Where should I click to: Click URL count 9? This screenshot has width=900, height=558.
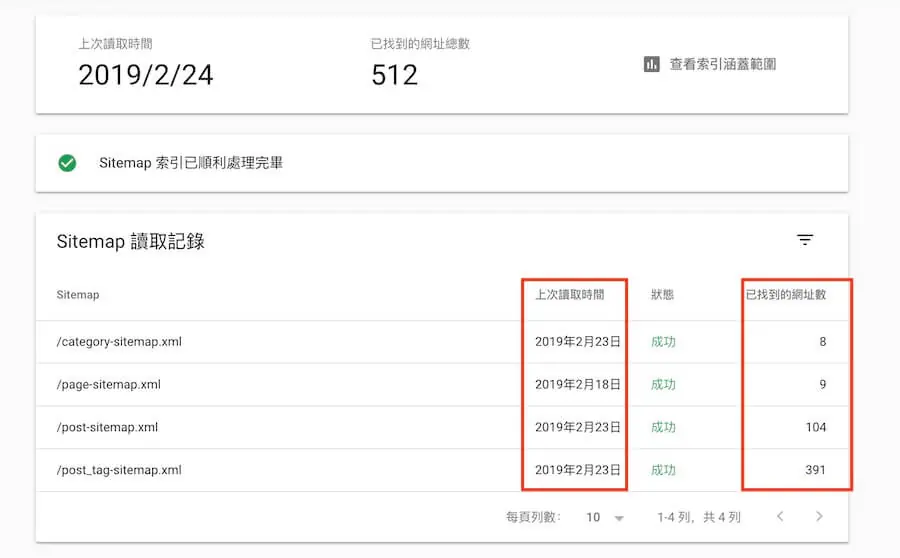[823, 385]
